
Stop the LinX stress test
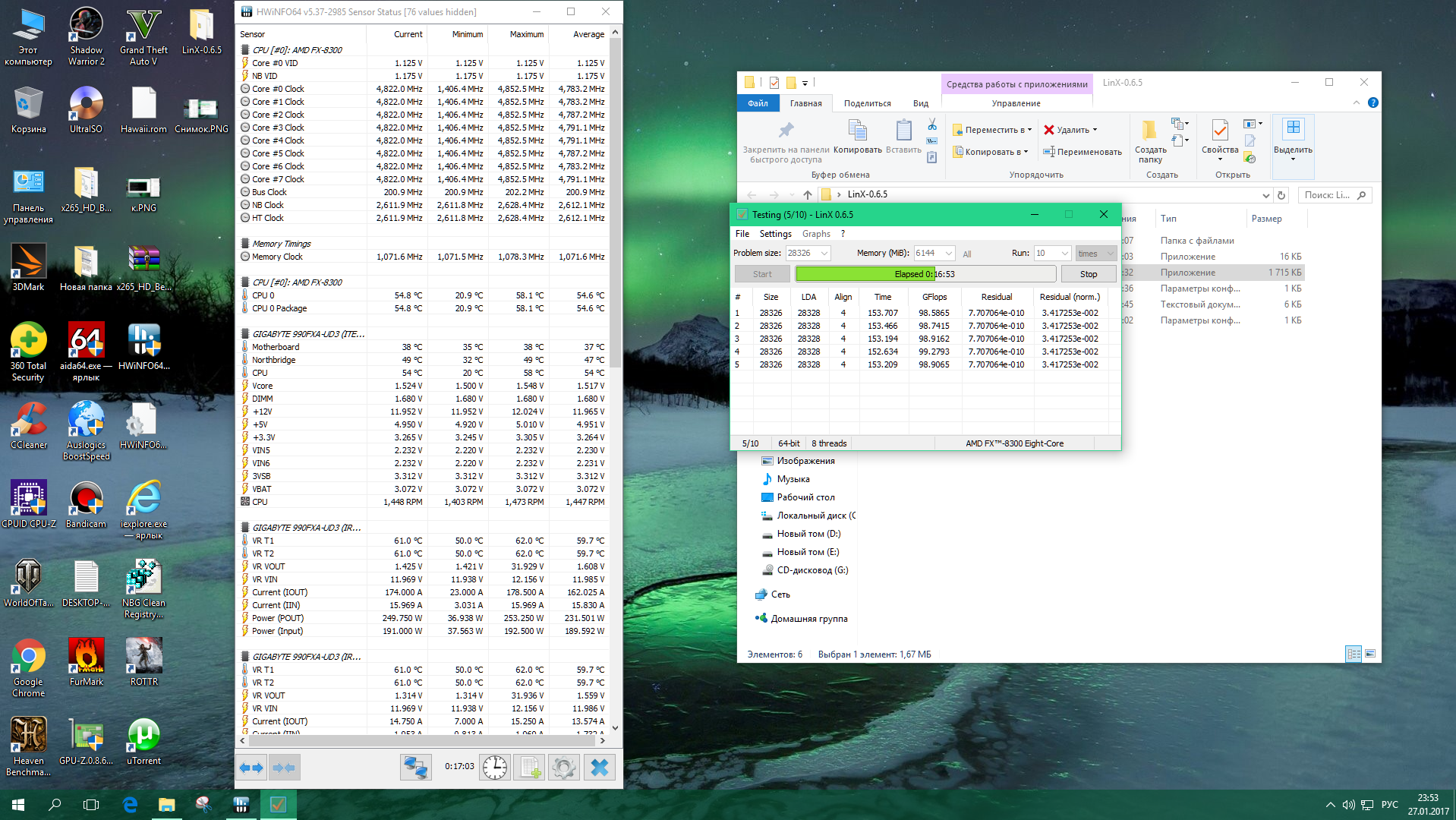1088,274
